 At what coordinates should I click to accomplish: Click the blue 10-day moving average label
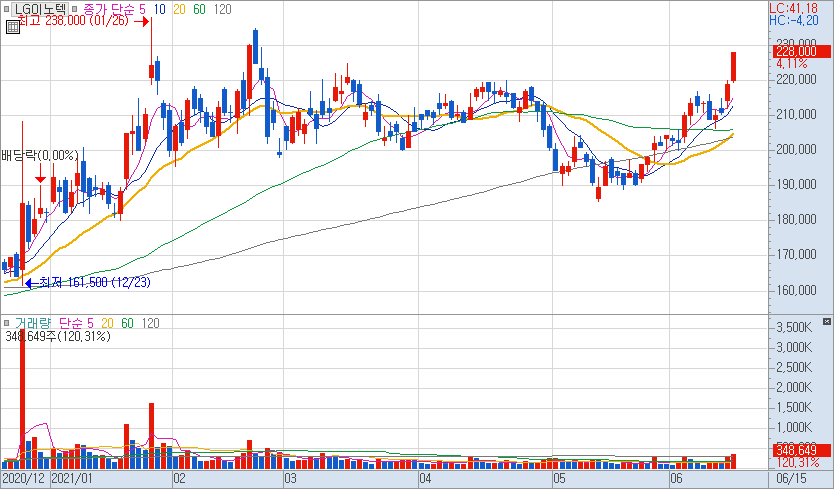(159, 9)
